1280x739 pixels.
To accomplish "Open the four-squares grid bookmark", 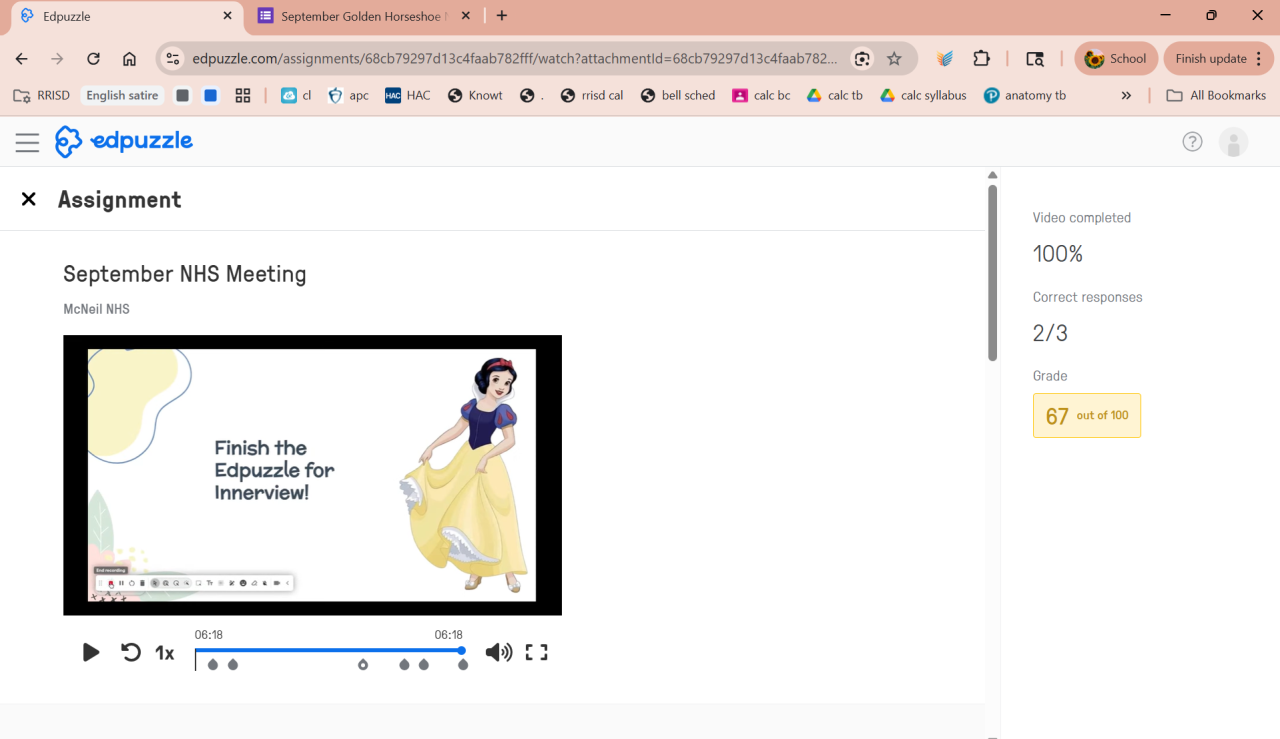I will tap(243, 95).
